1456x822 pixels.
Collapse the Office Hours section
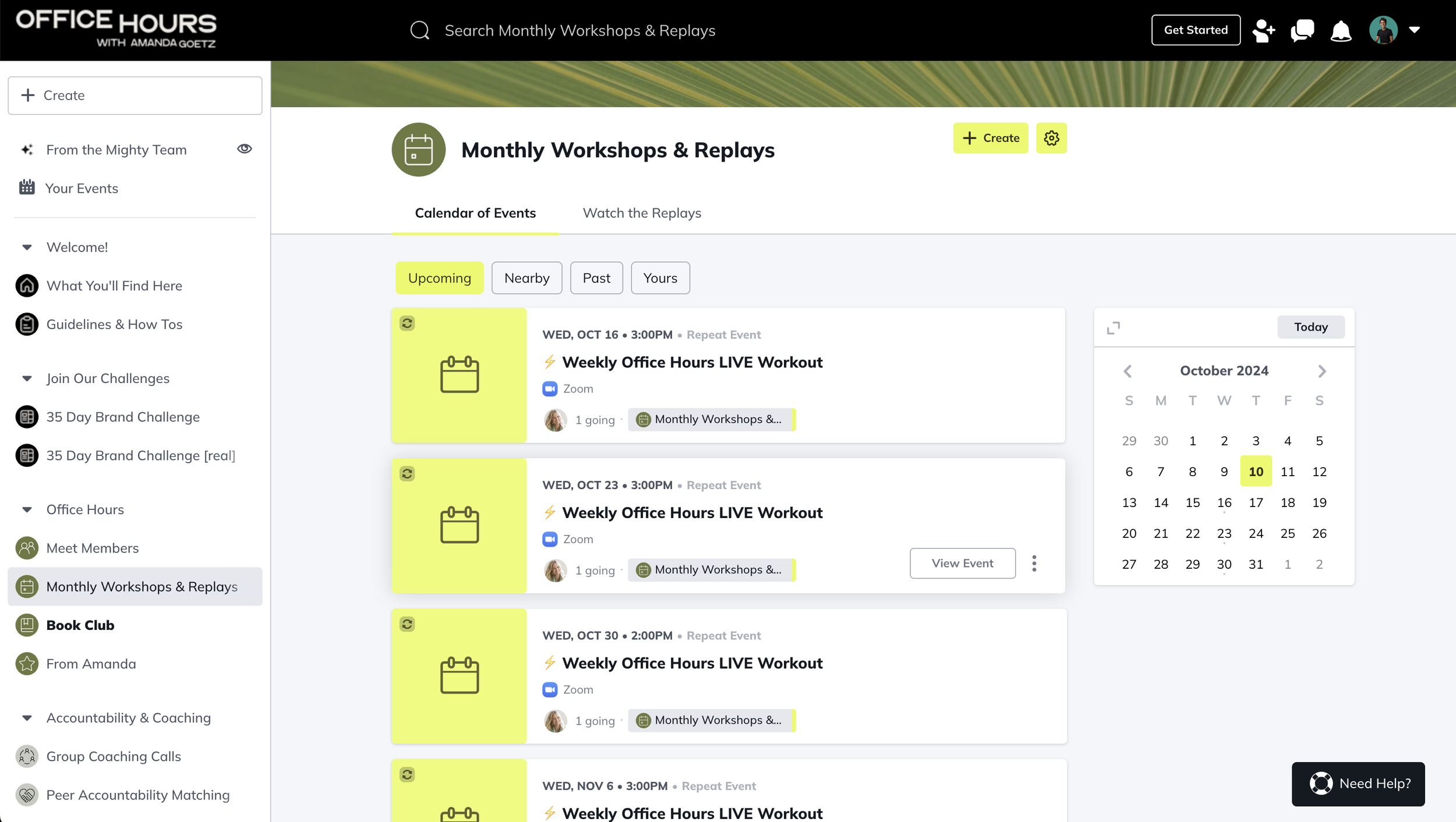(x=27, y=509)
